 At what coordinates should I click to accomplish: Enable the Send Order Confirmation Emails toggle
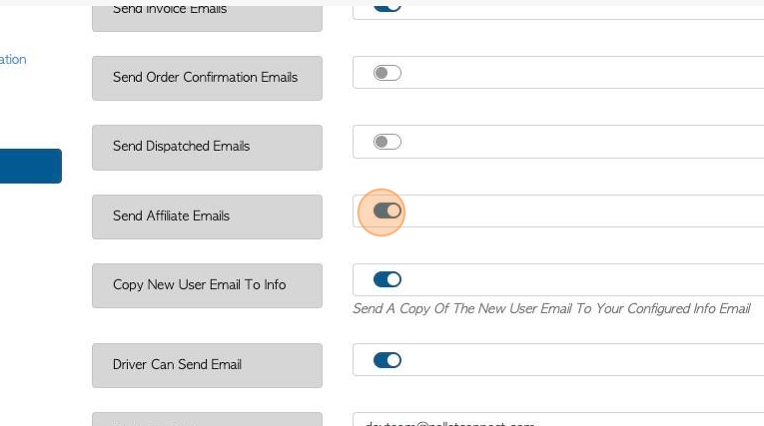click(387, 73)
